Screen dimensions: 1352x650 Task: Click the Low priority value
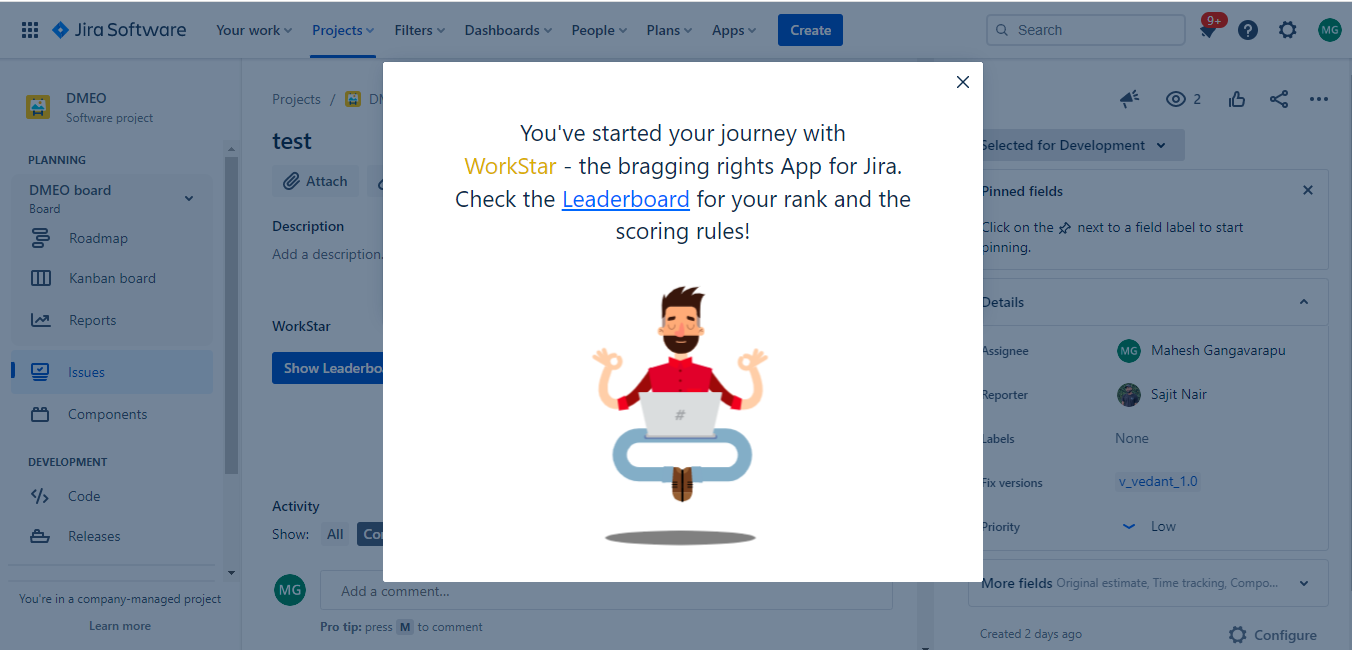coord(1163,526)
